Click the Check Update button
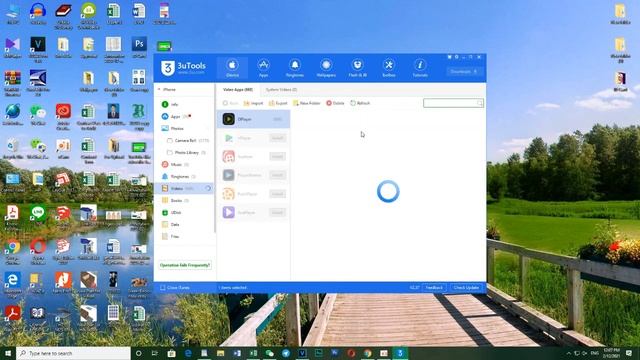 point(467,288)
